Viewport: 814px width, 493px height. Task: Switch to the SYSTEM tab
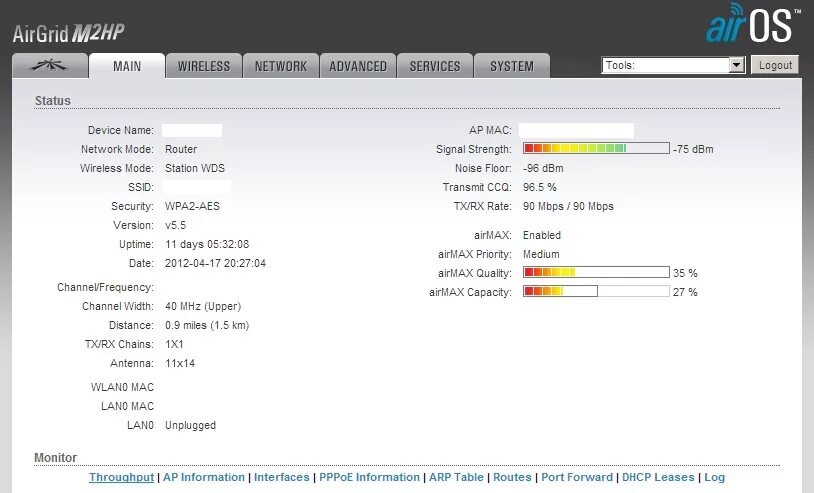pos(512,66)
